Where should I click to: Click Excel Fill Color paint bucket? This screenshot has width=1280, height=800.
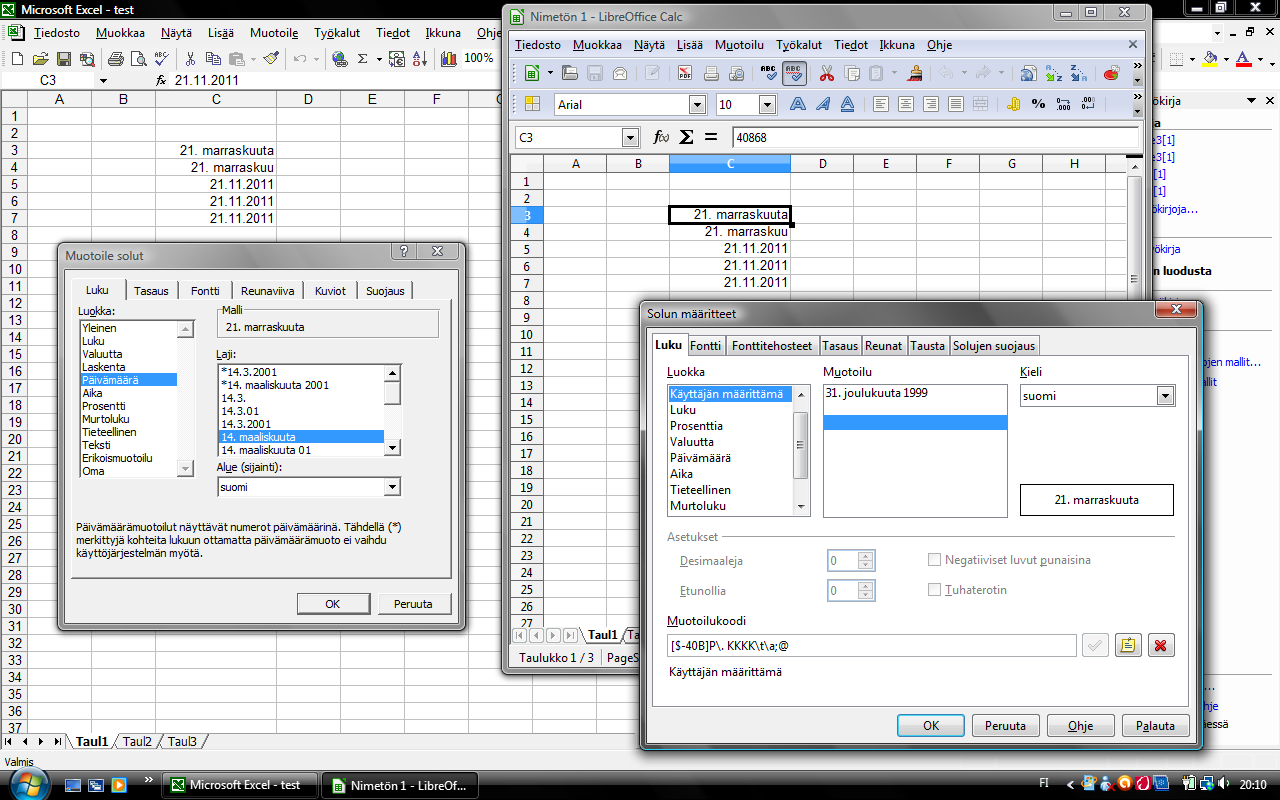pos(1210,59)
